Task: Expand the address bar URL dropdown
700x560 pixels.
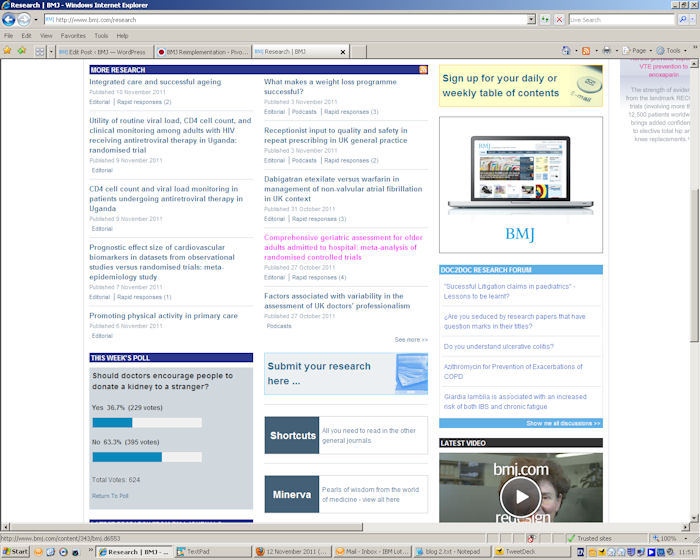Action: click(530, 19)
